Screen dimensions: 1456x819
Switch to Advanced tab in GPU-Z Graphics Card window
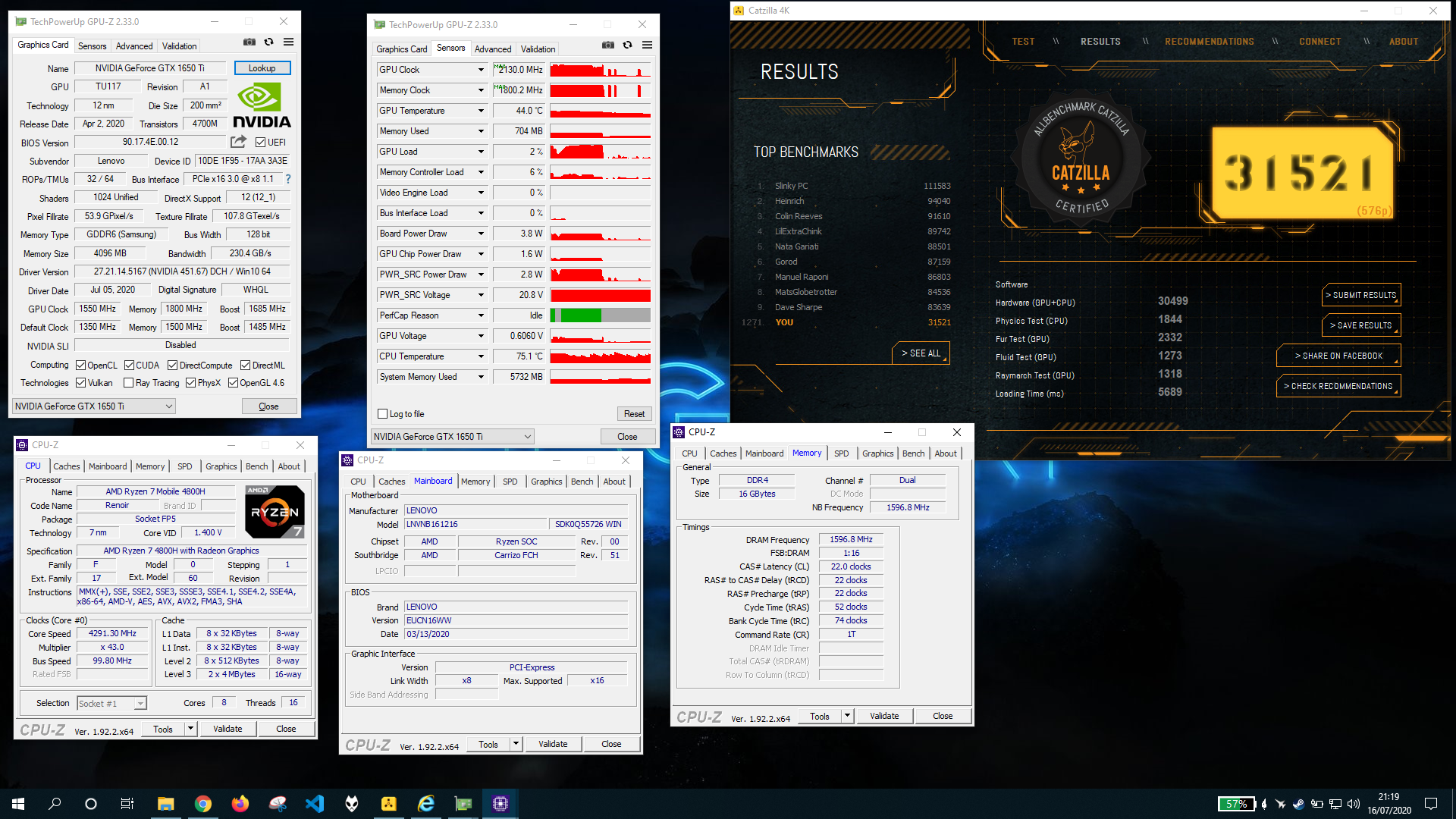coord(134,46)
